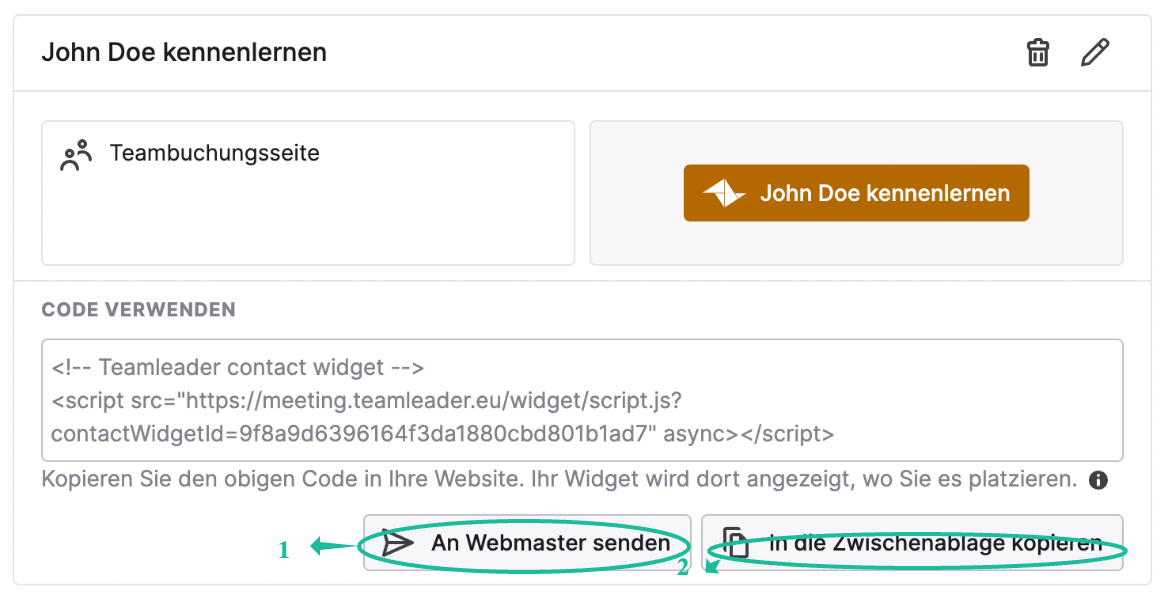Send the code via An Webmaster senden
The image size is (1168, 598).
[527, 543]
